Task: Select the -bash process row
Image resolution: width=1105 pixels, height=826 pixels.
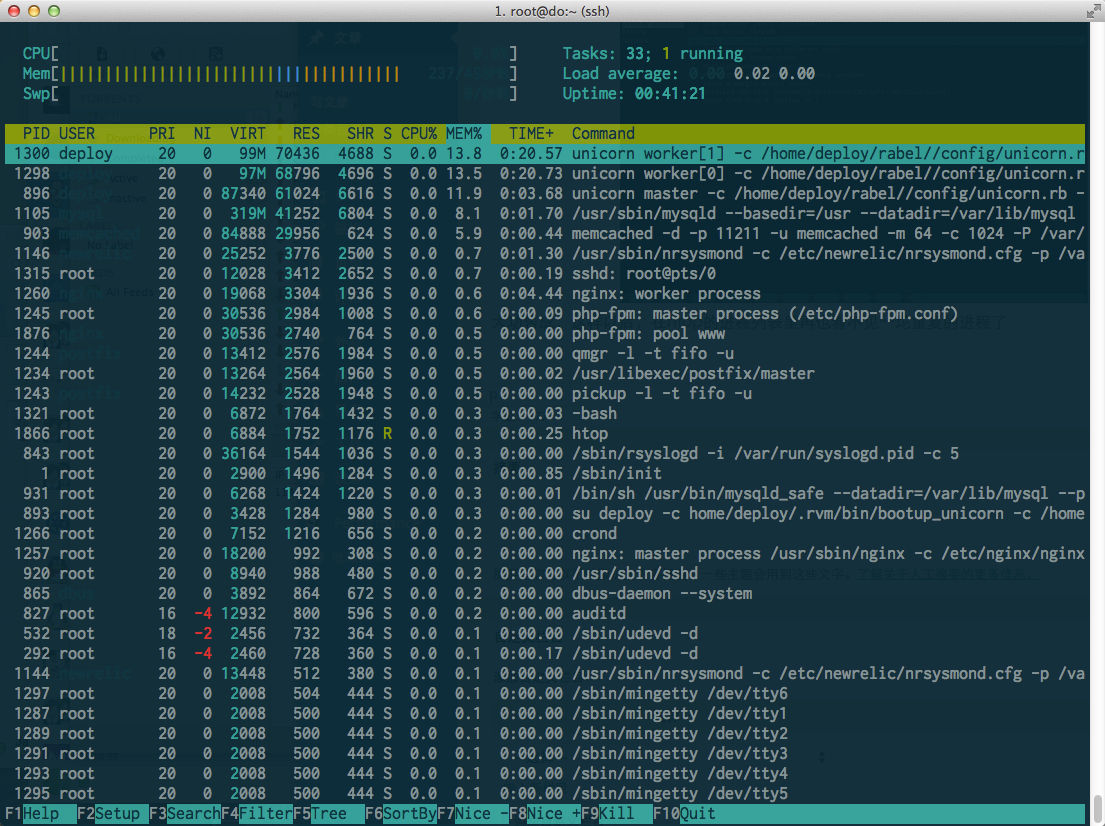Action: [545, 413]
